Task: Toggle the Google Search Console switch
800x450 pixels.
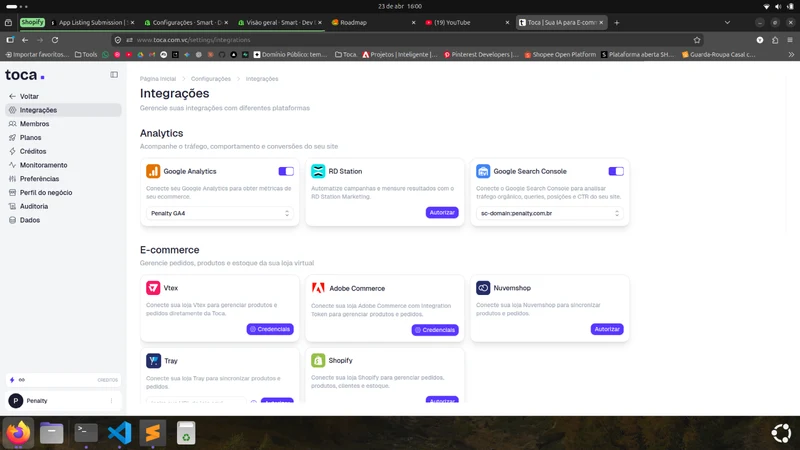Action: pos(616,171)
